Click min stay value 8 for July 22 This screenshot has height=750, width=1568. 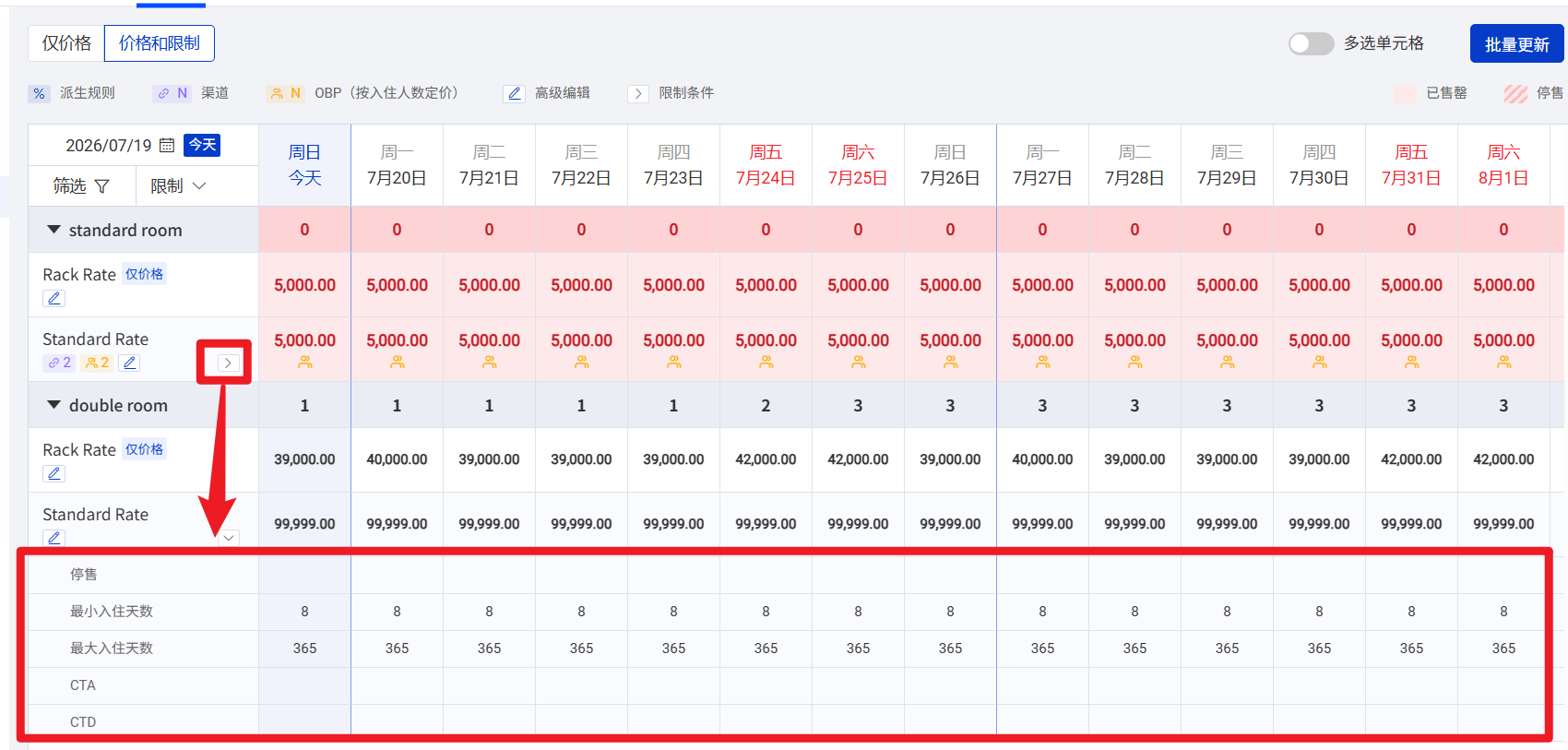point(582,612)
